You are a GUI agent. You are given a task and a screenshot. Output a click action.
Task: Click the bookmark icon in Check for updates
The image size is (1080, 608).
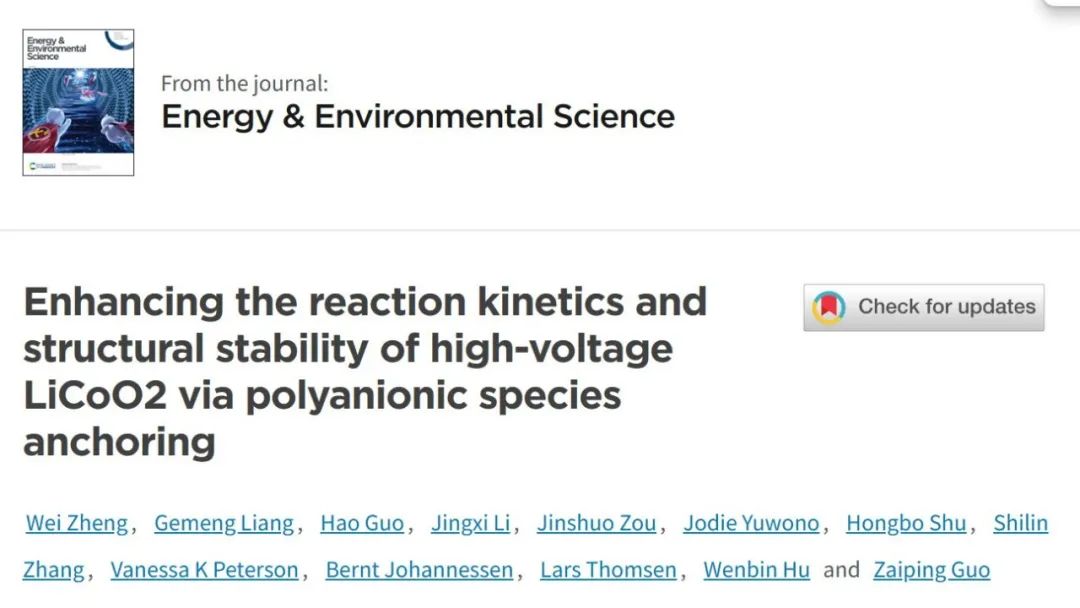click(829, 307)
